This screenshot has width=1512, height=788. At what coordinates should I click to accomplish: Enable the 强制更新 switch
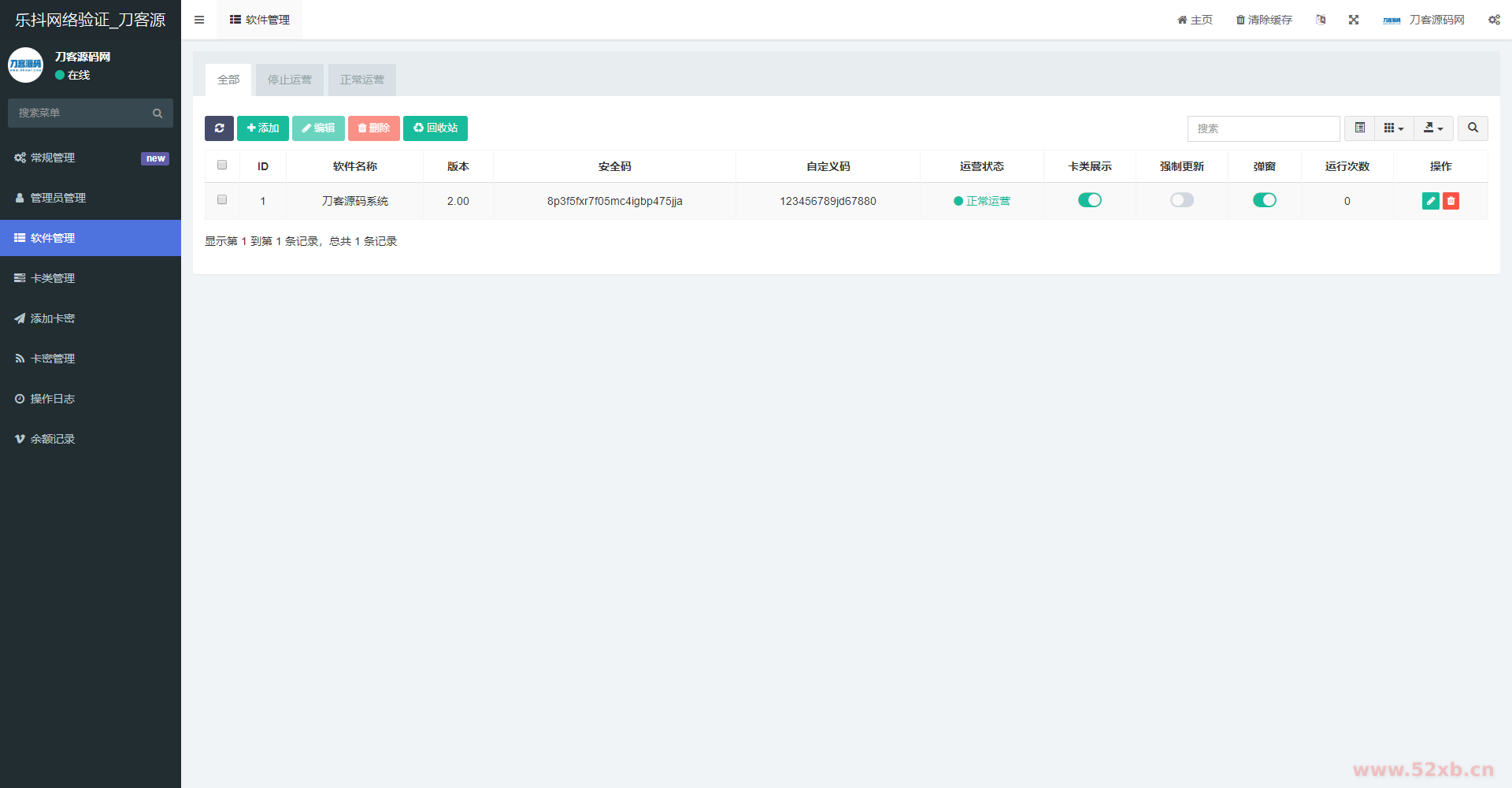coord(1181,200)
